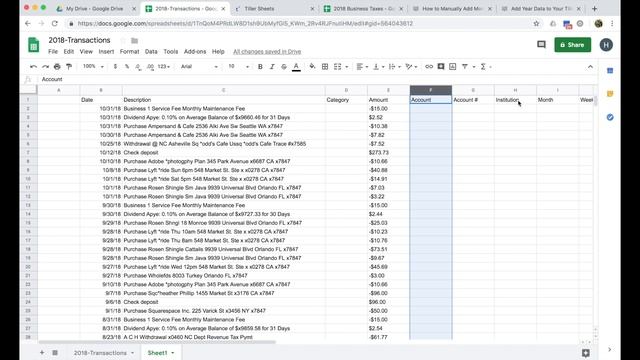The image size is (640, 360).
Task: Open the zoom level dropdown
Action: point(93,67)
